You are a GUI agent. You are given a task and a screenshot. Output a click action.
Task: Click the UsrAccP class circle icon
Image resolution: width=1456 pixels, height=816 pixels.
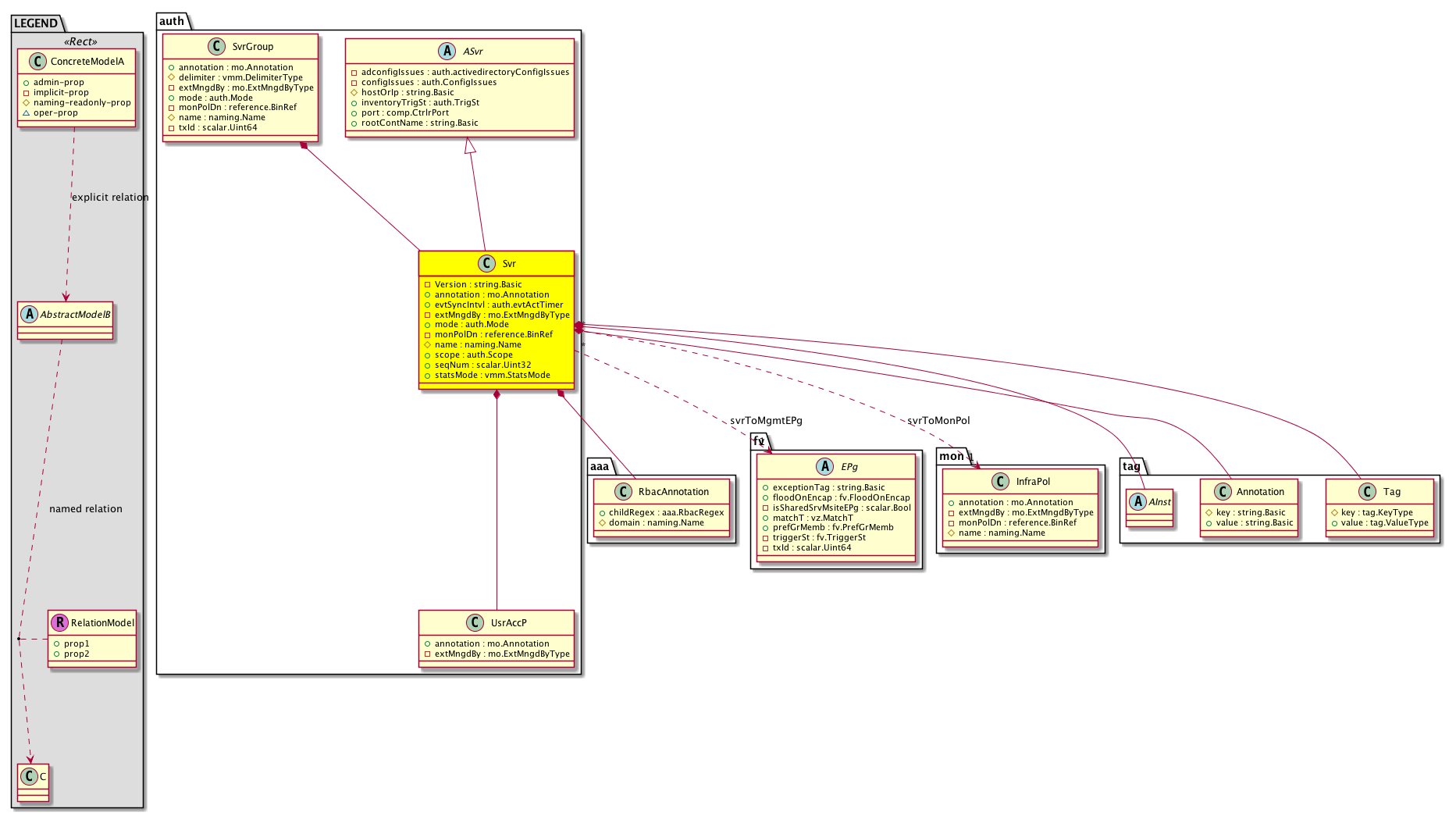click(x=475, y=623)
